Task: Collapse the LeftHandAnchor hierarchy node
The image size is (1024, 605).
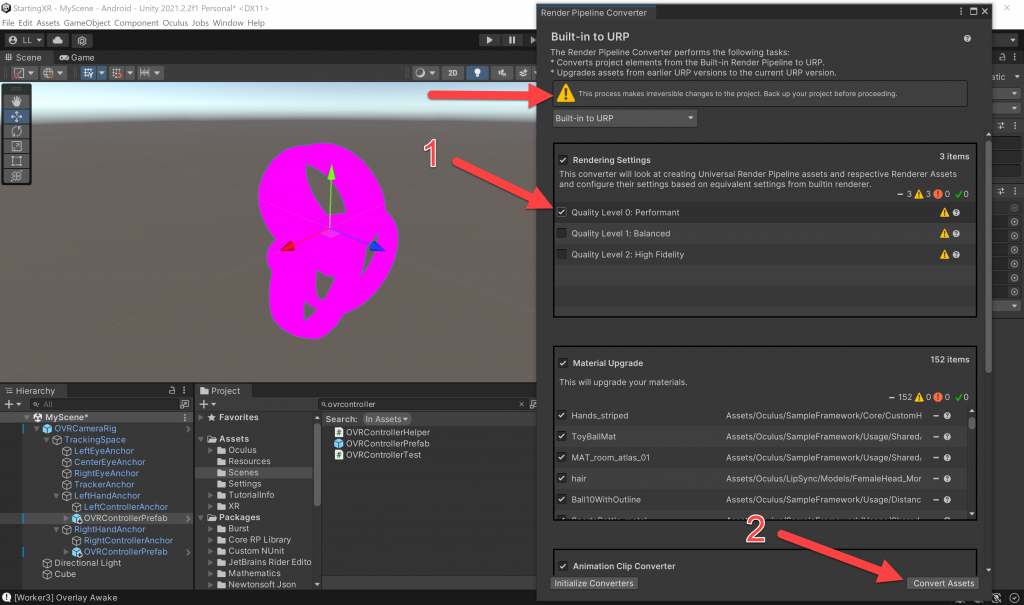Action: click(x=57, y=496)
